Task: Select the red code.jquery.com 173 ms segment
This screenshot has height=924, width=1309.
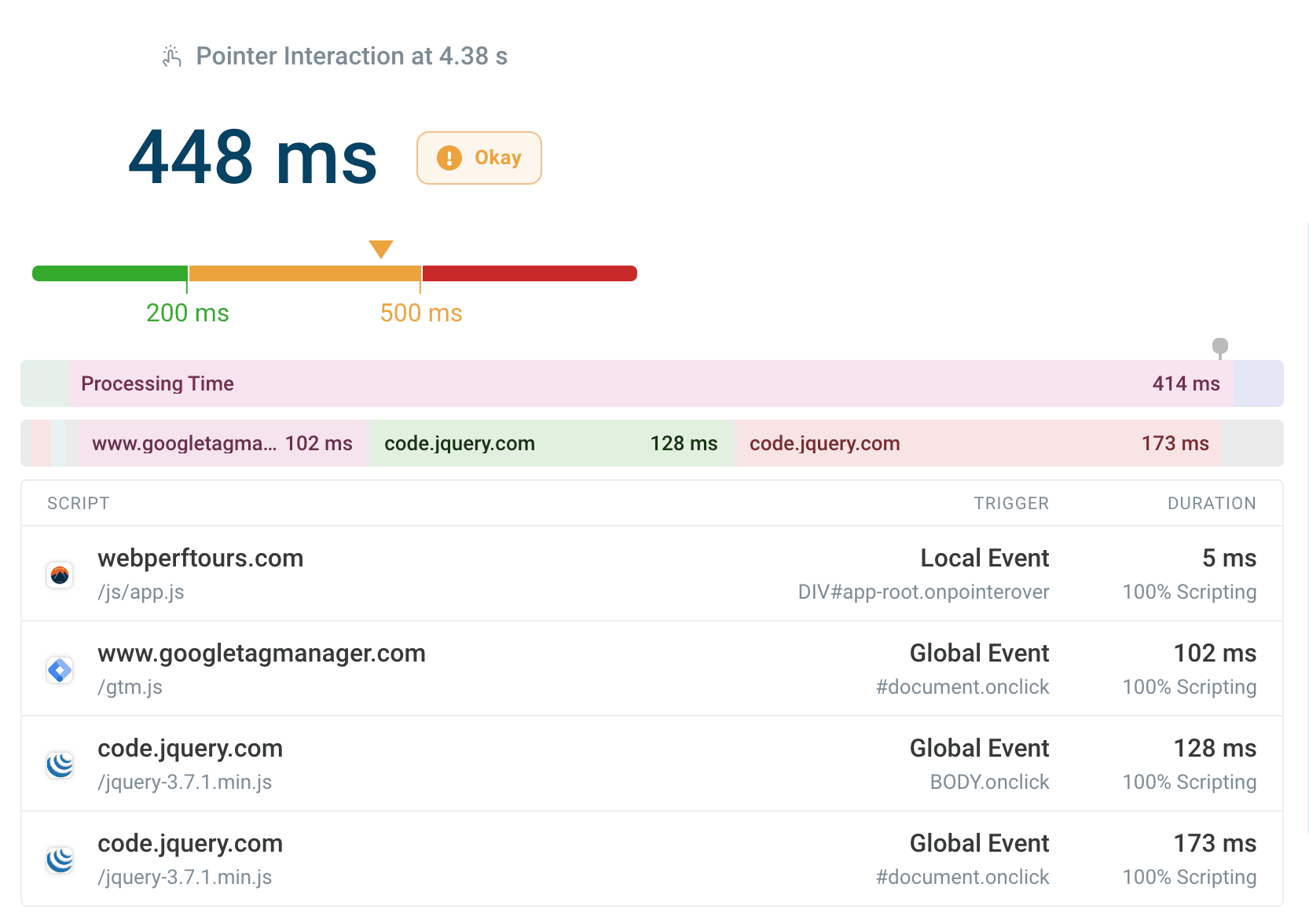Action: click(x=978, y=443)
